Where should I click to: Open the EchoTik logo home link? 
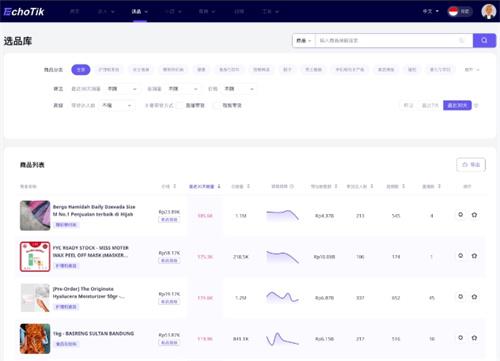click(x=24, y=12)
